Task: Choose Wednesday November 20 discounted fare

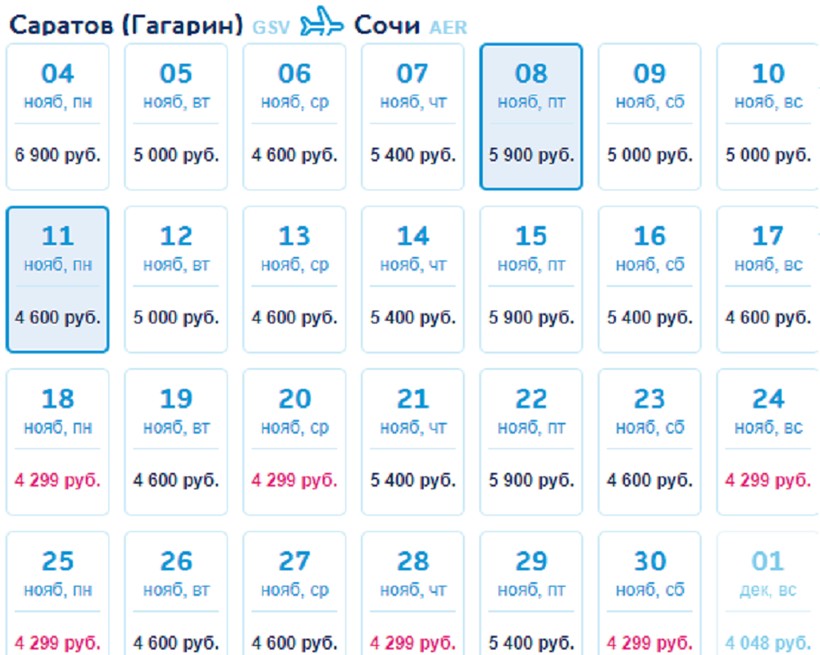Action: pos(294,442)
